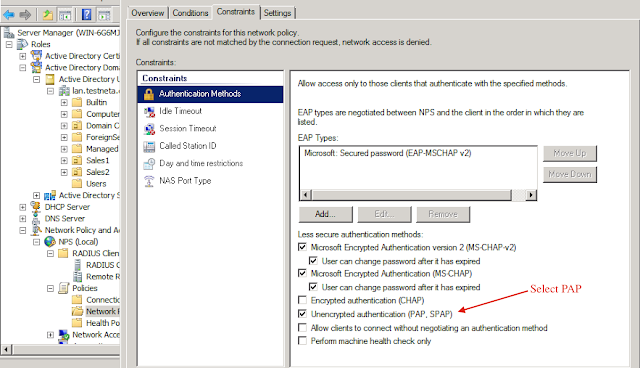Expand the DHCP Server node
Screen dimensions: 640x368
(x=23, y=207)
